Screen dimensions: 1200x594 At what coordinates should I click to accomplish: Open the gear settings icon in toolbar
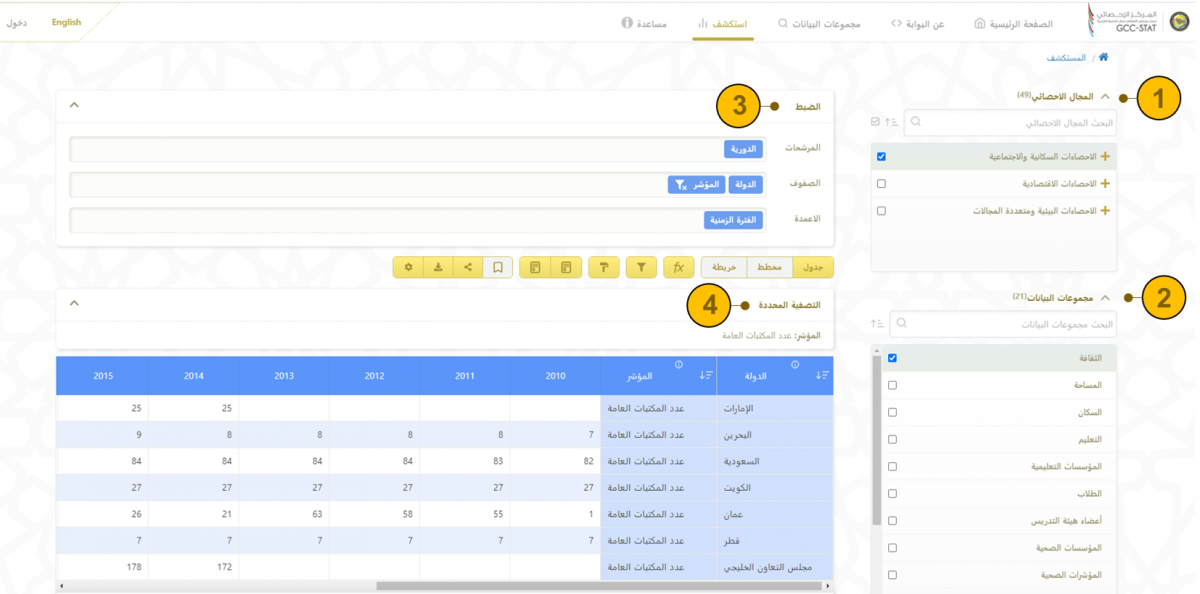(408, 267)
